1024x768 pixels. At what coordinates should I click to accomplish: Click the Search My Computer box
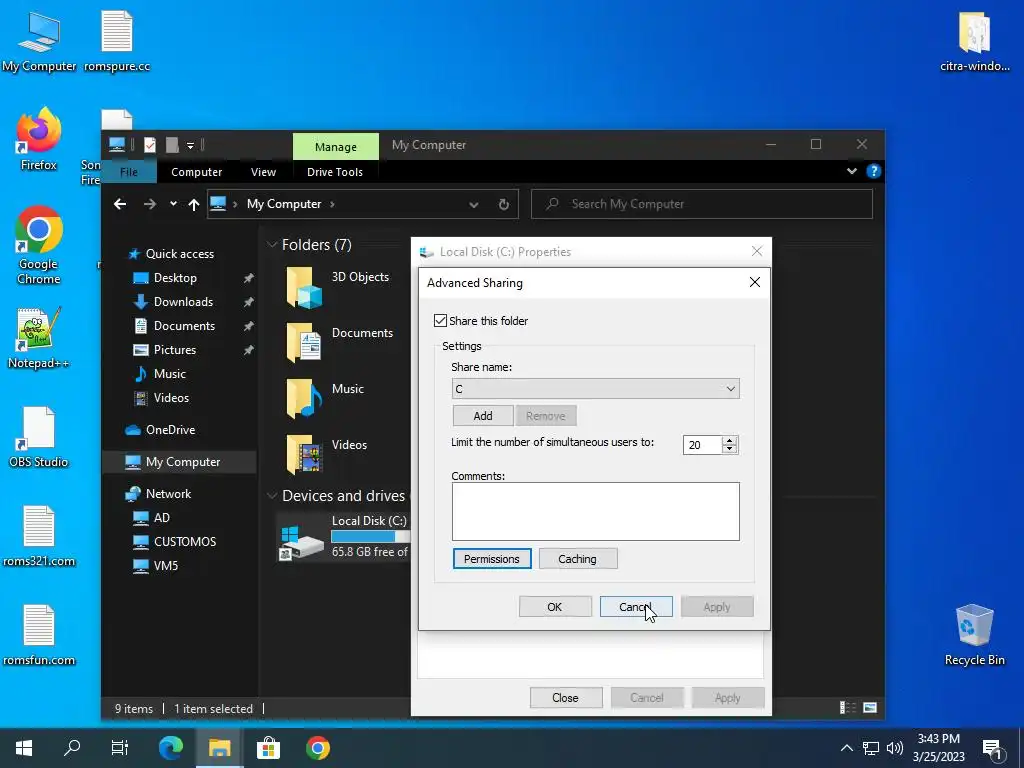coord(702,204)
